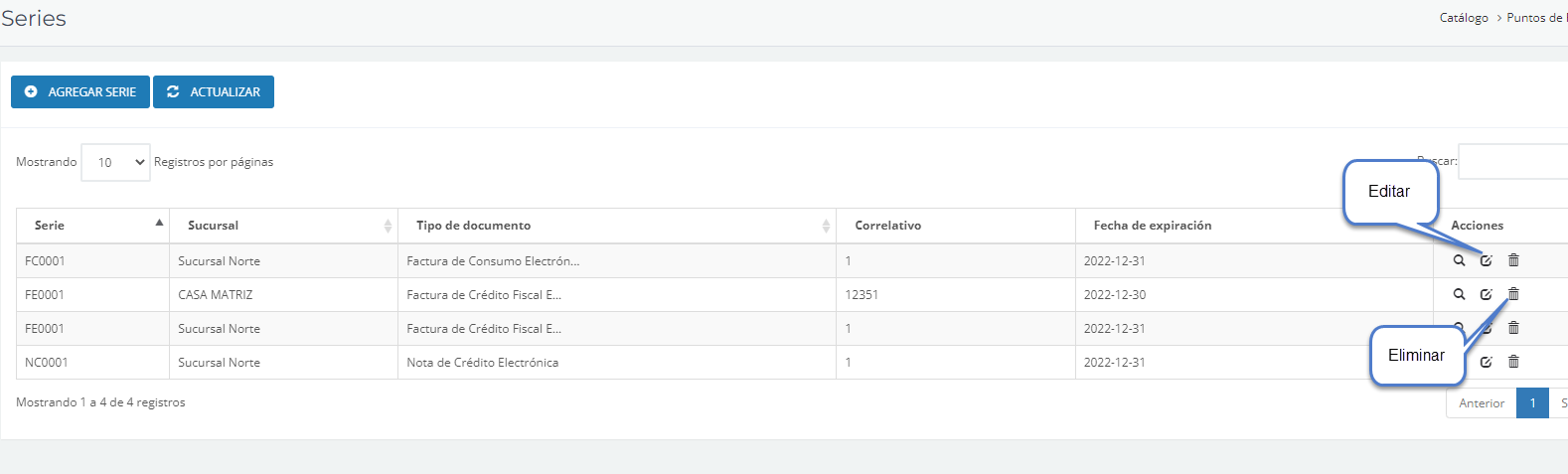Click edit icon in CASA MATRIZ row
1568x474 pixels.
[x=1486, y=294]
